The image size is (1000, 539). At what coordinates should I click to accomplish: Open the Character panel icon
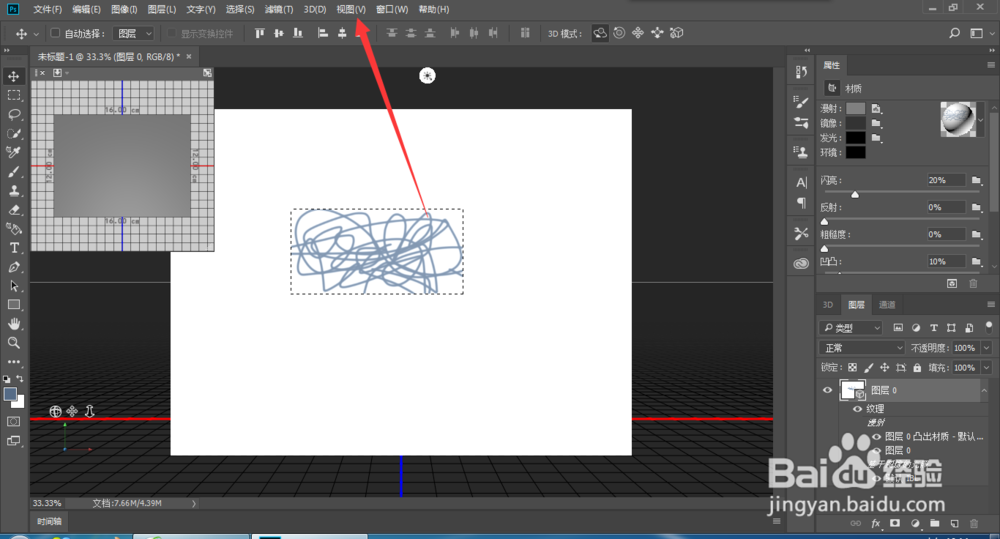click(801, 182)
